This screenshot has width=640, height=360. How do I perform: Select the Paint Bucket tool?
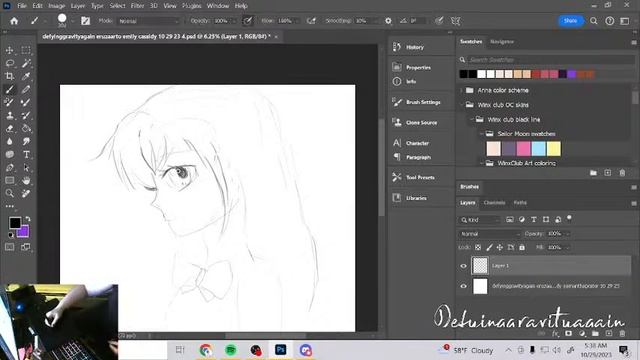(x=26, y=129)
